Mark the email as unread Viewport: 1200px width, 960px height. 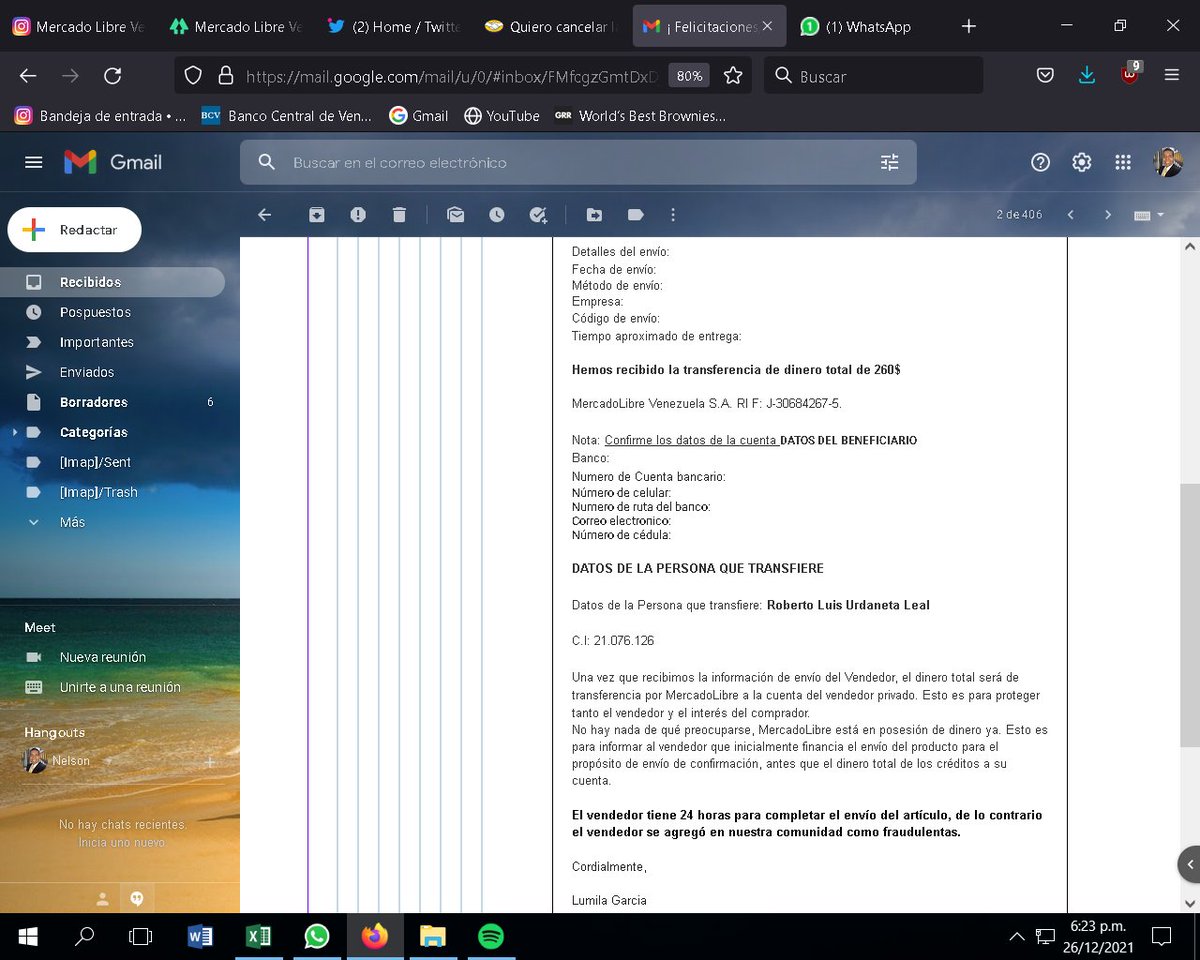[456, 214]
